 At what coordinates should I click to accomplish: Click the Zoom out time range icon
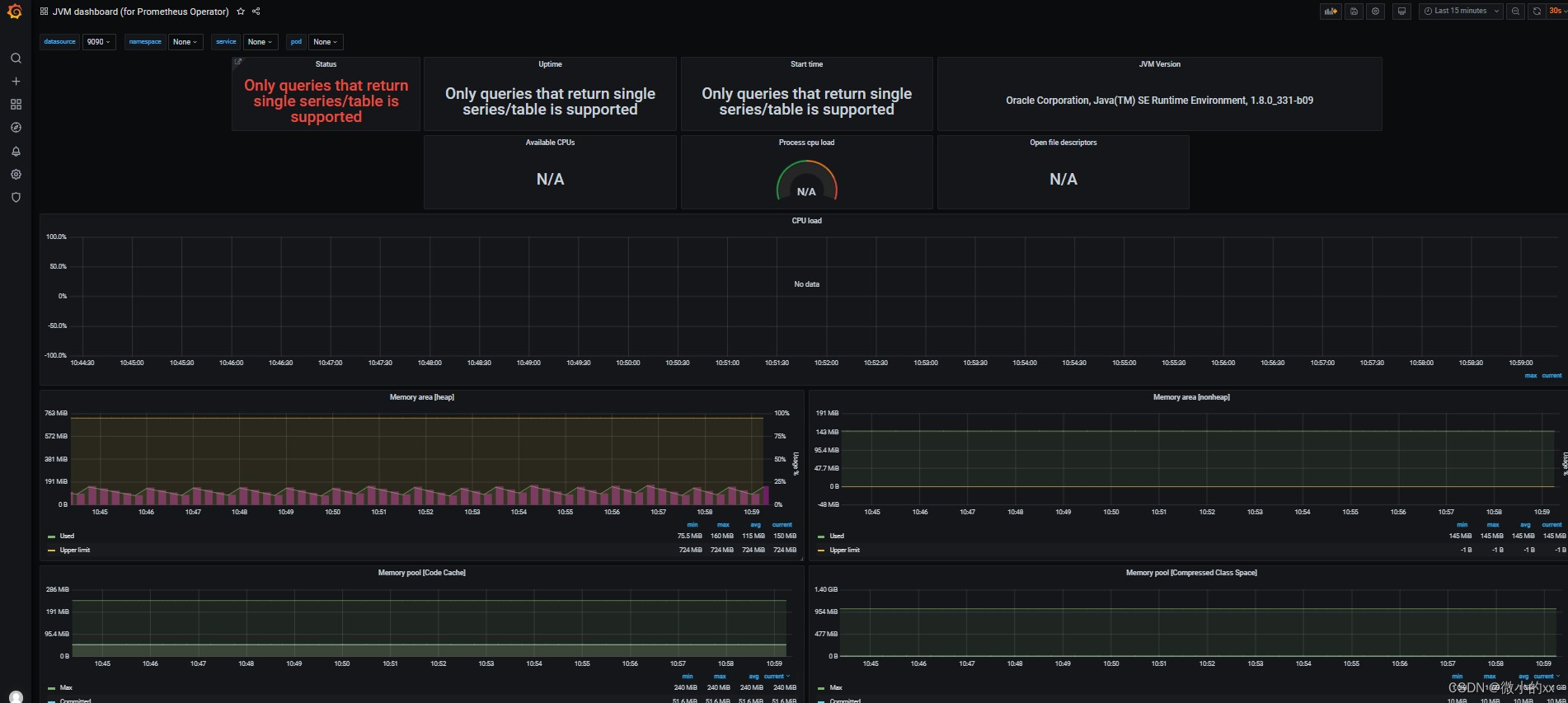click(1515, 12)
